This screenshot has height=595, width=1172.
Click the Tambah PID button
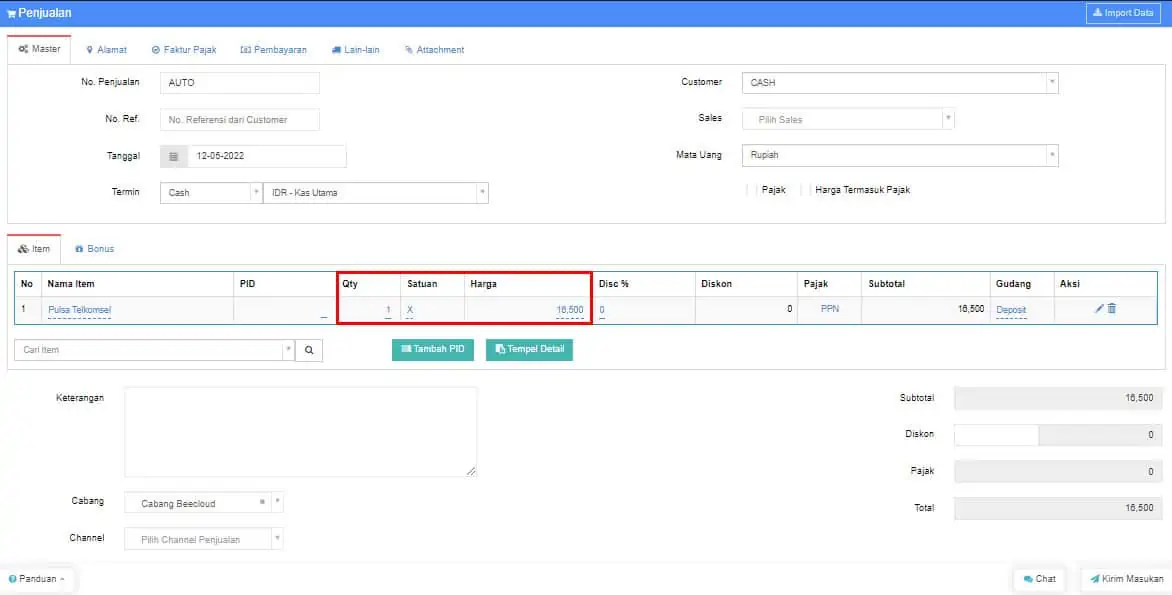tap(432, 349)
